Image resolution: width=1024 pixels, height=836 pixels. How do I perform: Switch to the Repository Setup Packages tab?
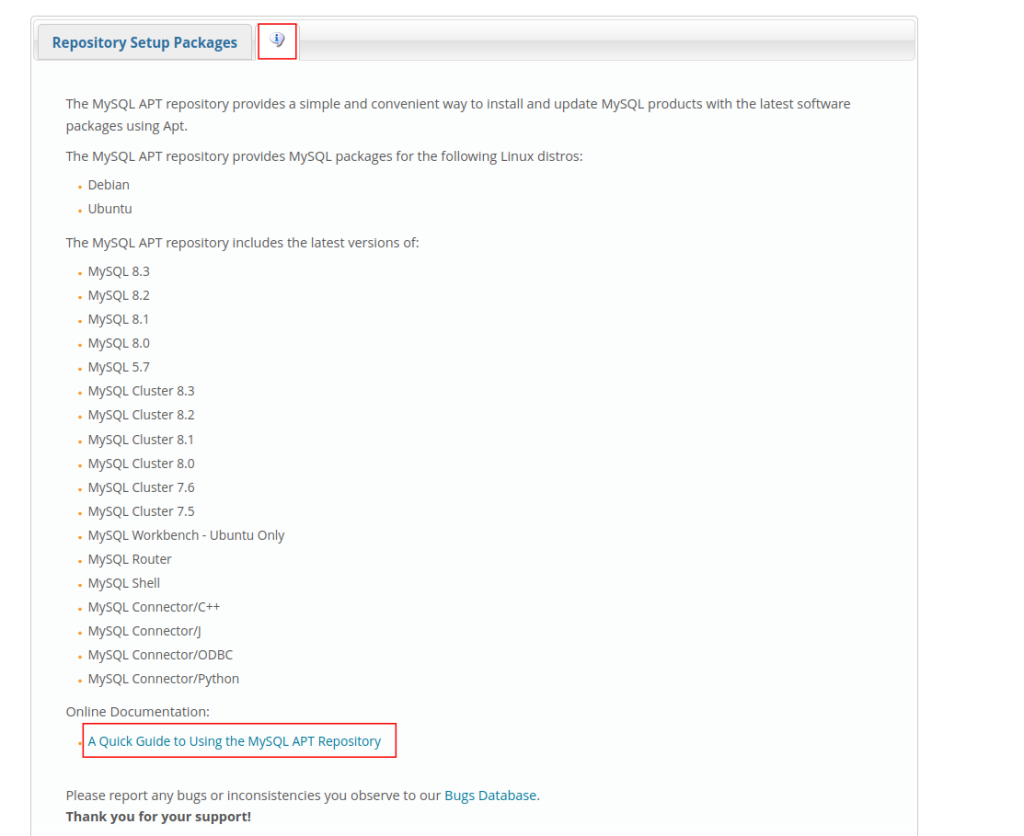pyautogui.click(x=143, y=42)
